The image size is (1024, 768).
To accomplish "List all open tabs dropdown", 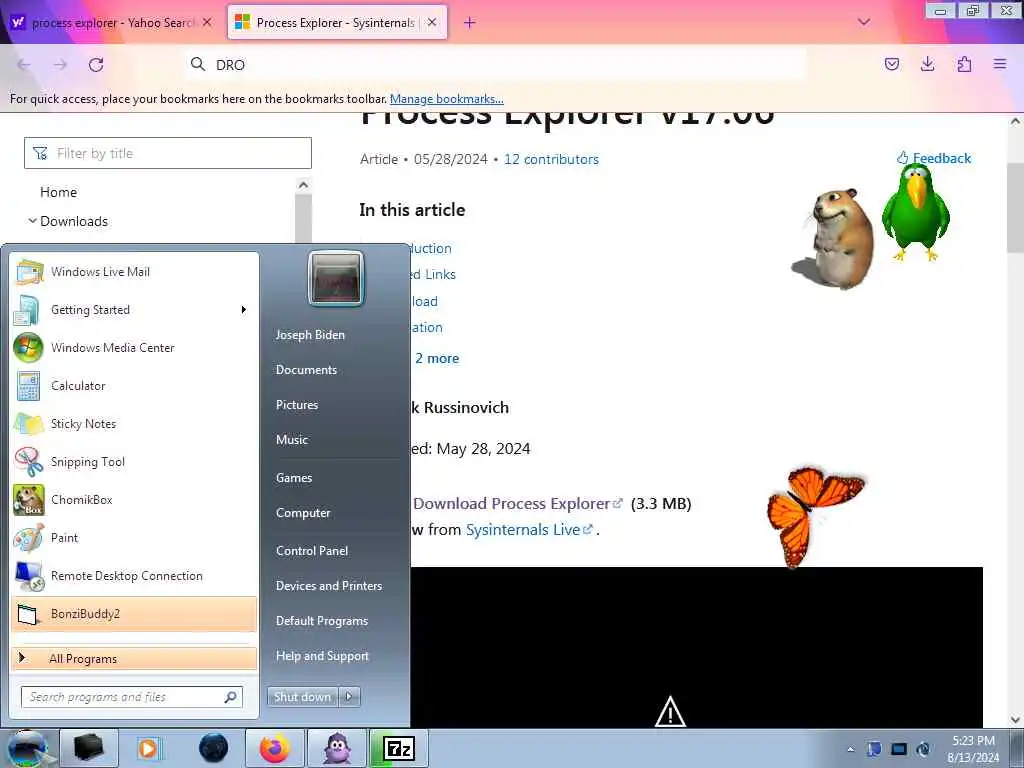I will point(863,22).
